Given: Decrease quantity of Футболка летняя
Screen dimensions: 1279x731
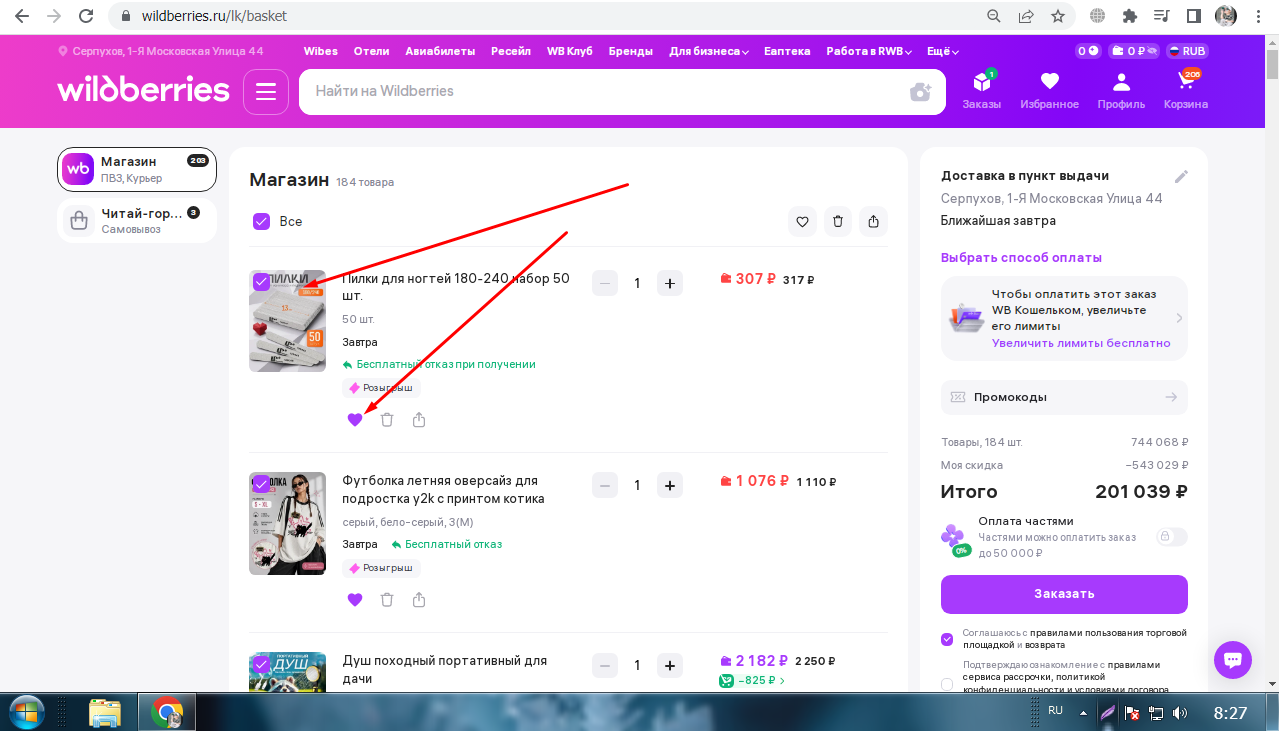Looking at the screenshot, I should (x=605, y=486).
